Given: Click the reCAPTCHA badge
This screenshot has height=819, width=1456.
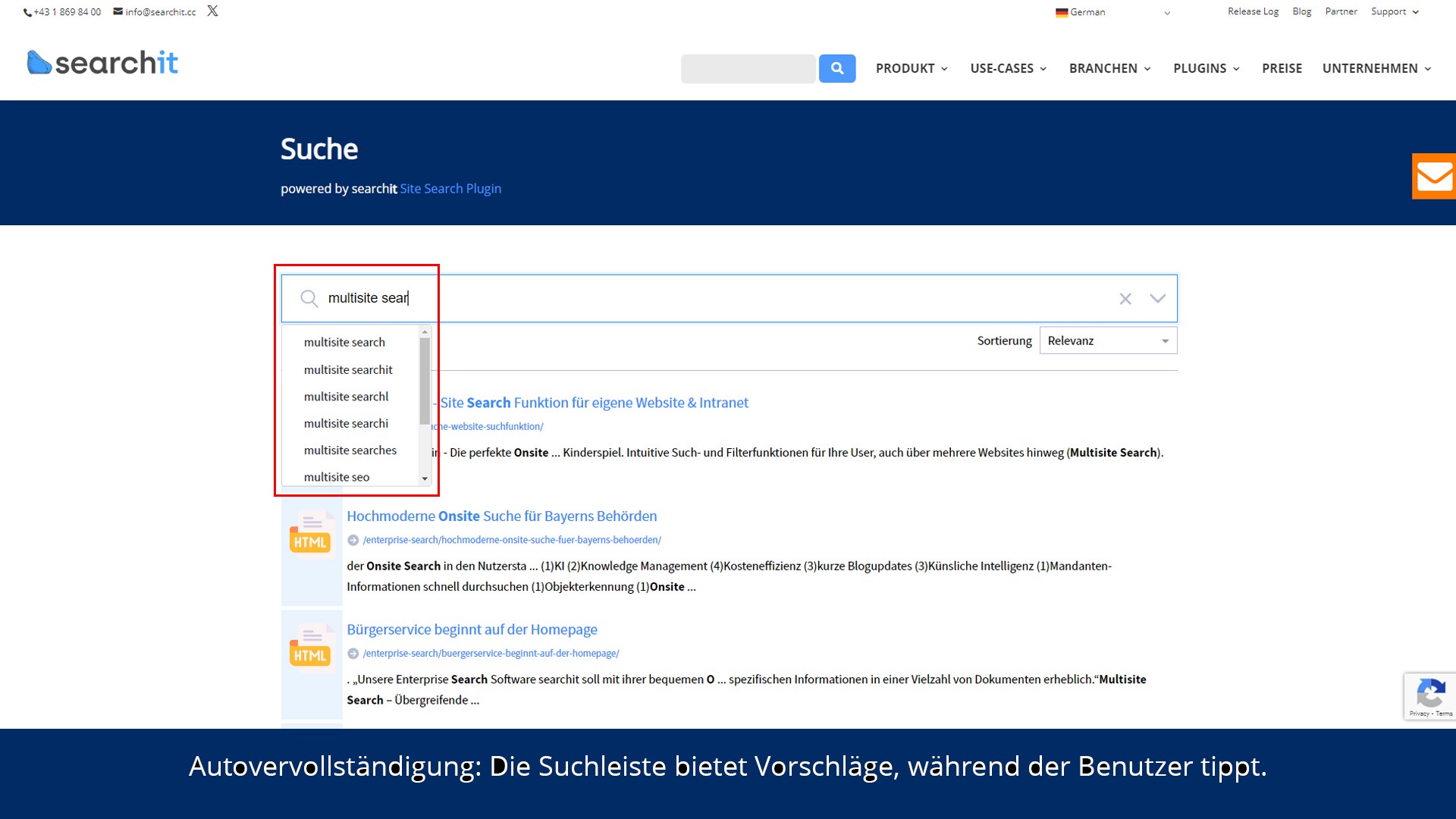Looking at the screenshot, I should 1429,696.
